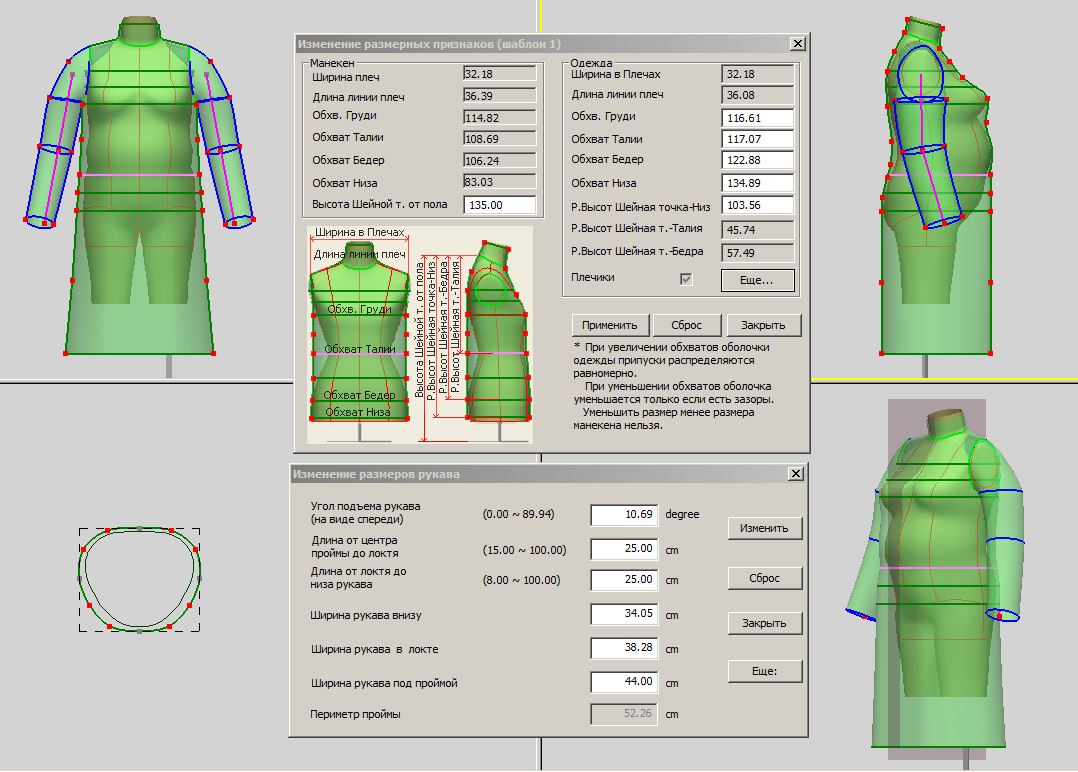This screenshot has width=1078, height=772.
Task: Click the Манекен group label
Action: tap(332, 63)
